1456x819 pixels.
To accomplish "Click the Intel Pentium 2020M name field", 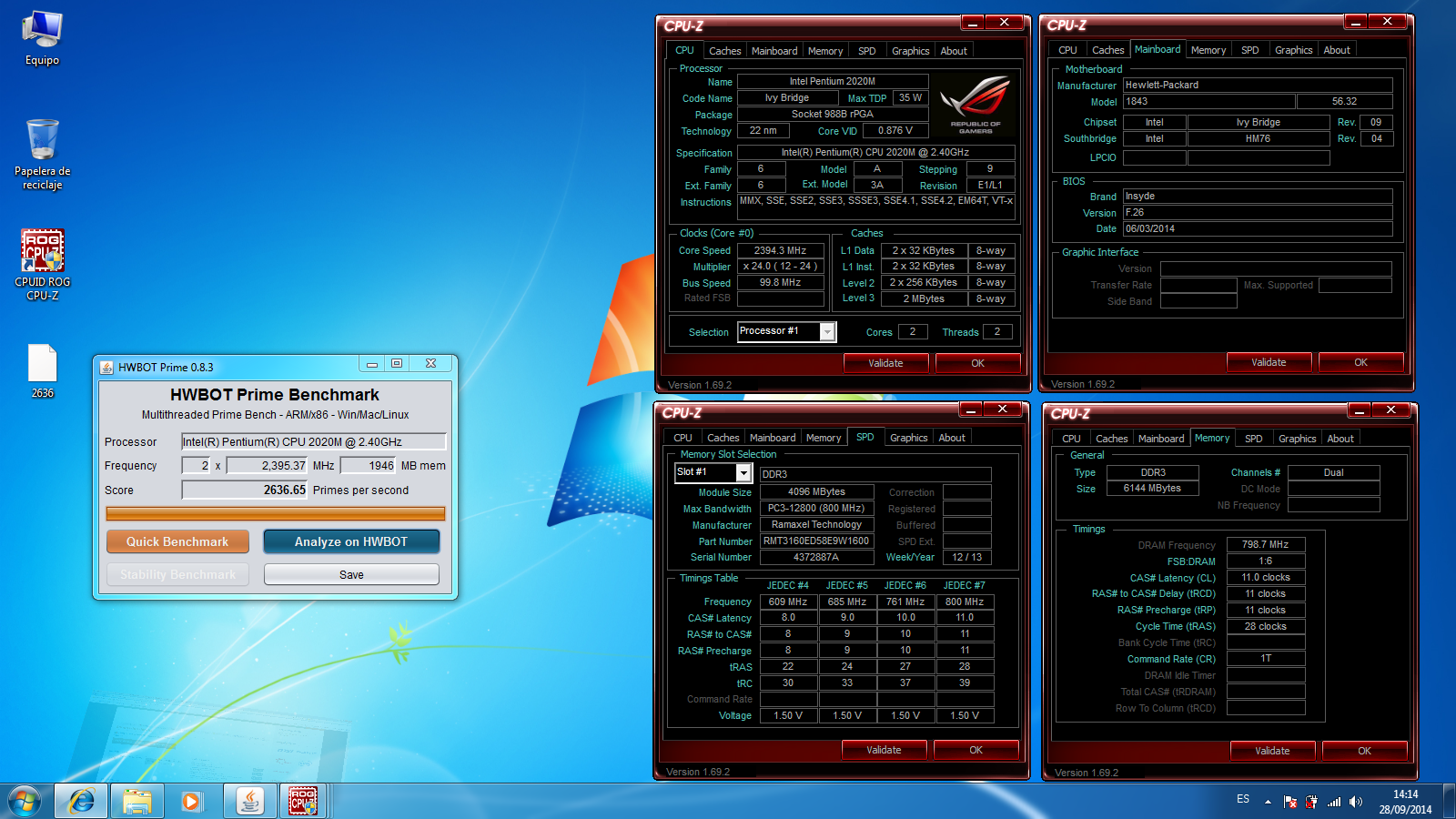I will pos(833,81).
